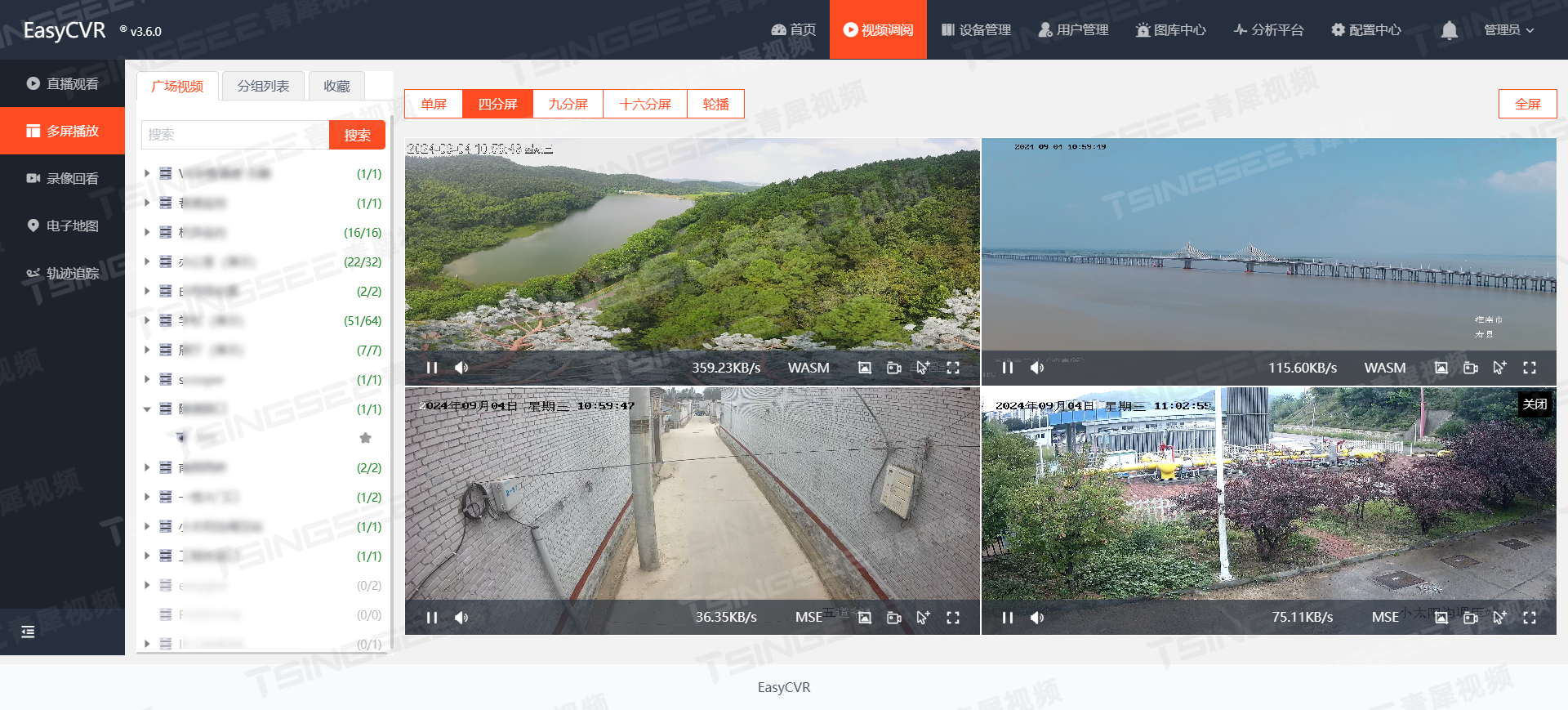Close the bottom-right video with 关闭

1535,404
